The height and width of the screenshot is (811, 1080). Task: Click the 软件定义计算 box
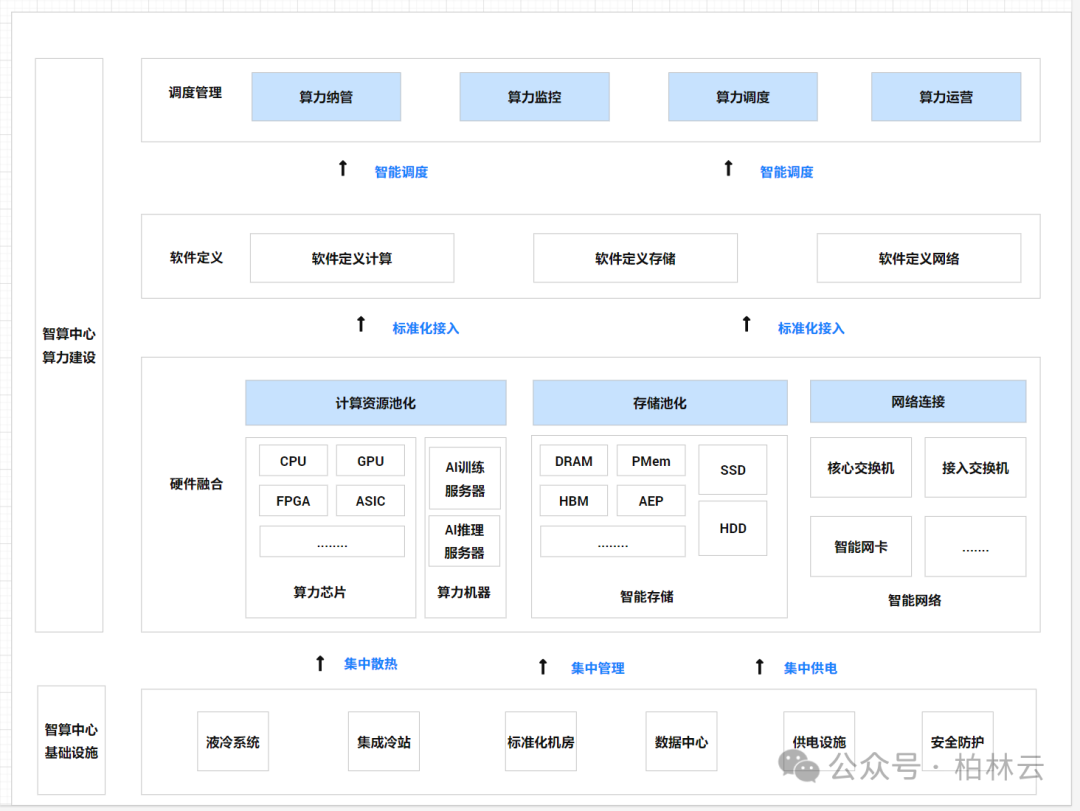point(351,258)
